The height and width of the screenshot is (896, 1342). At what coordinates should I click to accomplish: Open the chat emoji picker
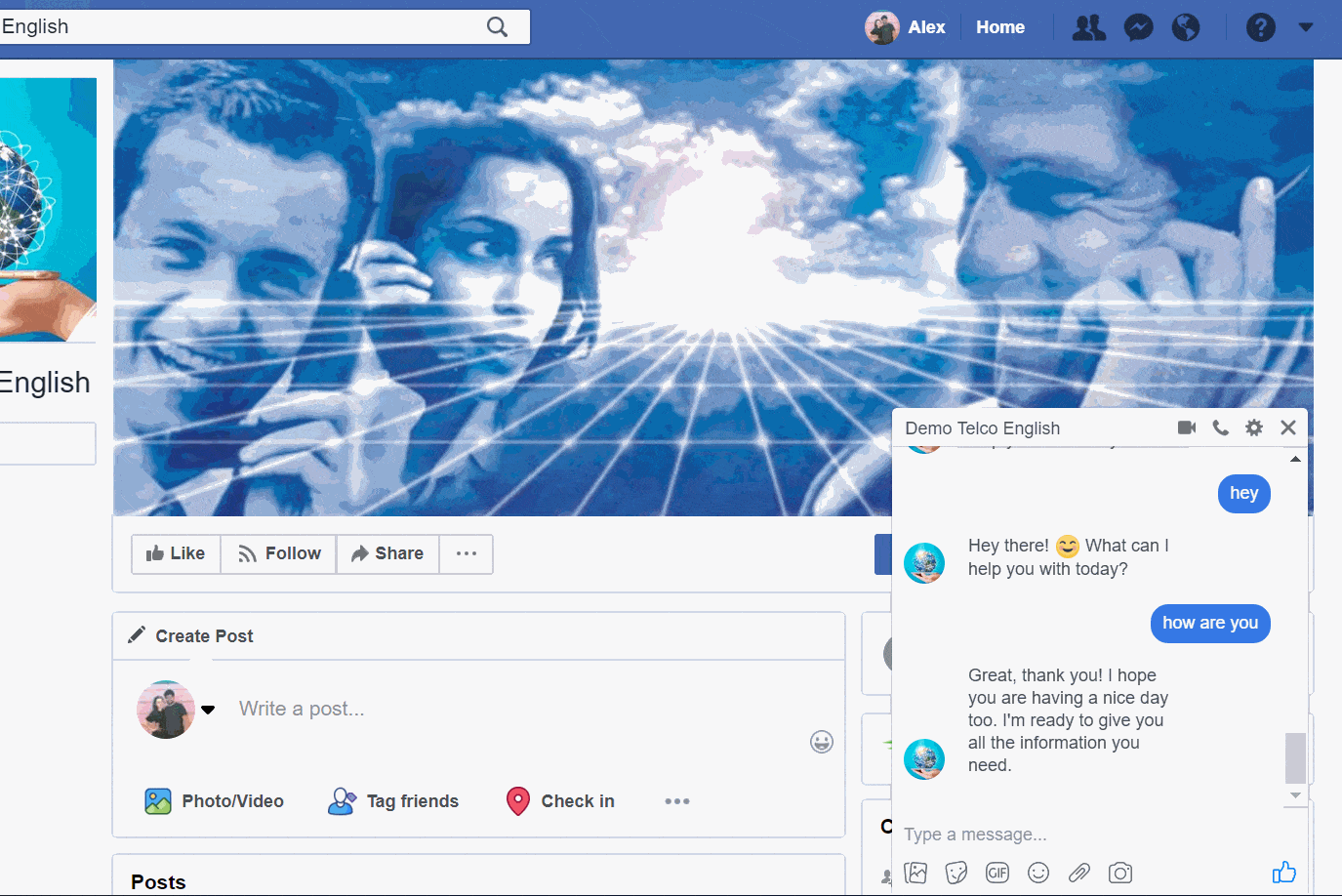click(x=1038, y=873)
